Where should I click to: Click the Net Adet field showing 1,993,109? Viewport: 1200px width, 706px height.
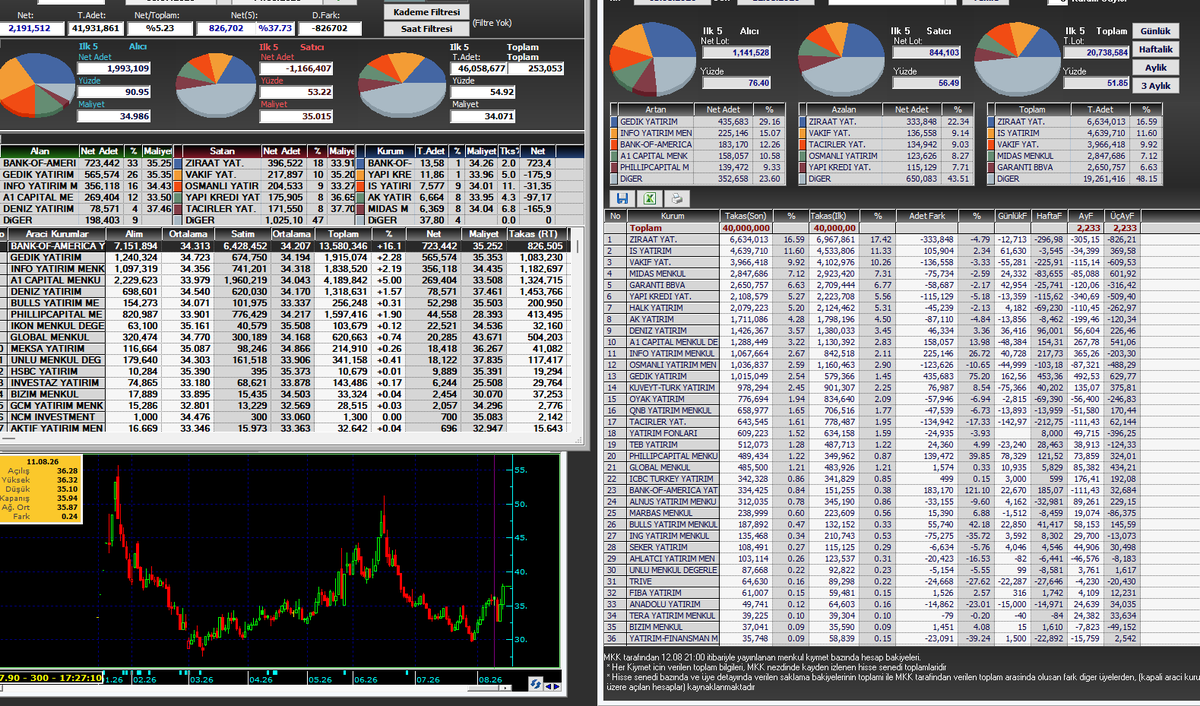[x=114, y=68]
